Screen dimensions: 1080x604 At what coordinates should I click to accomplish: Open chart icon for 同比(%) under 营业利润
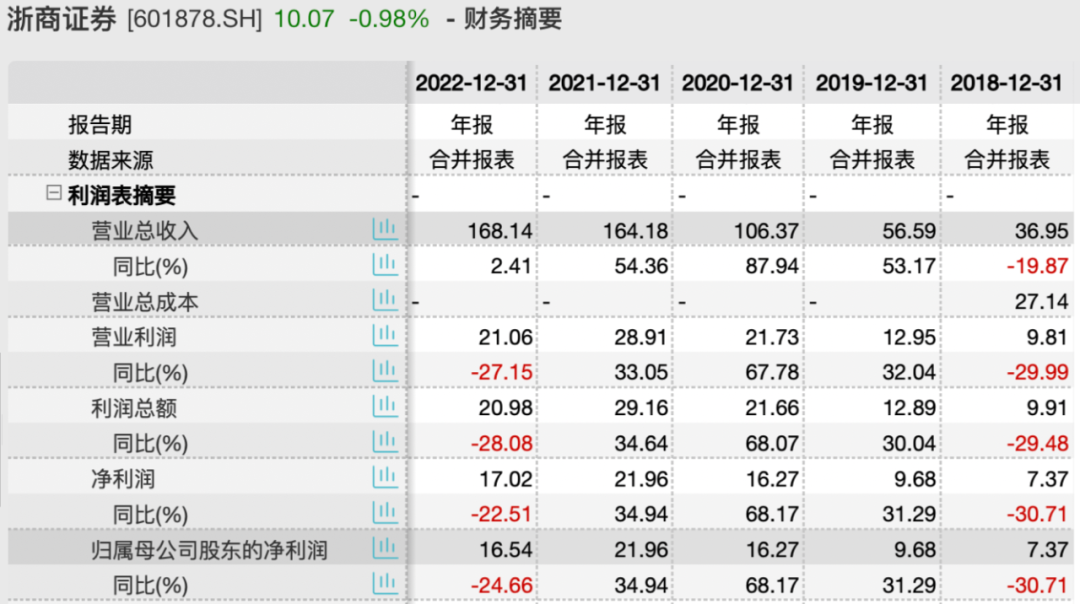pyautogui.click(x=385, y=372)
